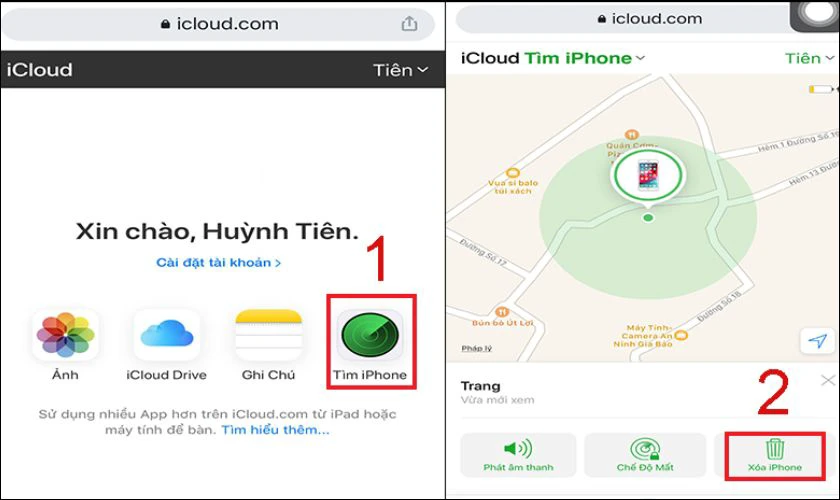Expand Tiên account menu on dark header
This screenshot has width=840, height=500.
click(400, 70)
